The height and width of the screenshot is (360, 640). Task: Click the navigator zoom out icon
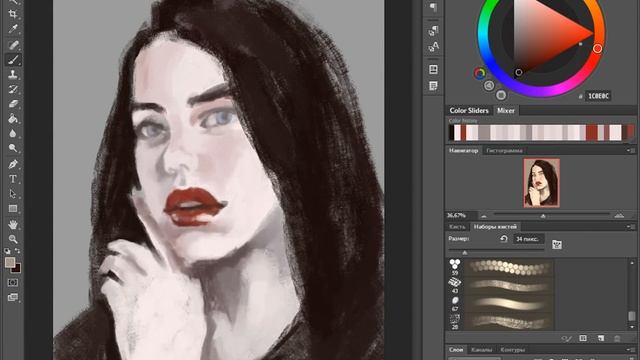[484, 216]
